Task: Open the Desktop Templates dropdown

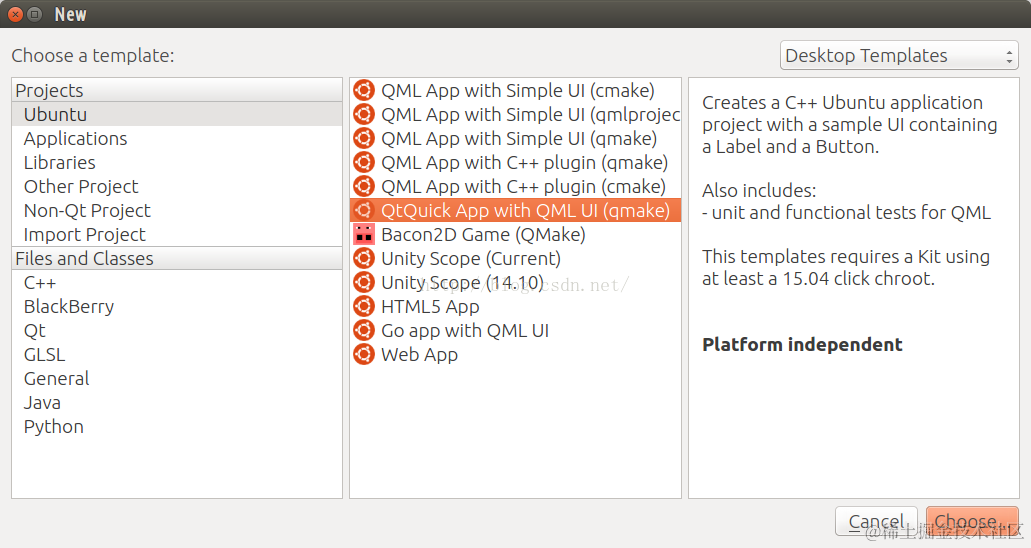Action: (x=899, y=55)
